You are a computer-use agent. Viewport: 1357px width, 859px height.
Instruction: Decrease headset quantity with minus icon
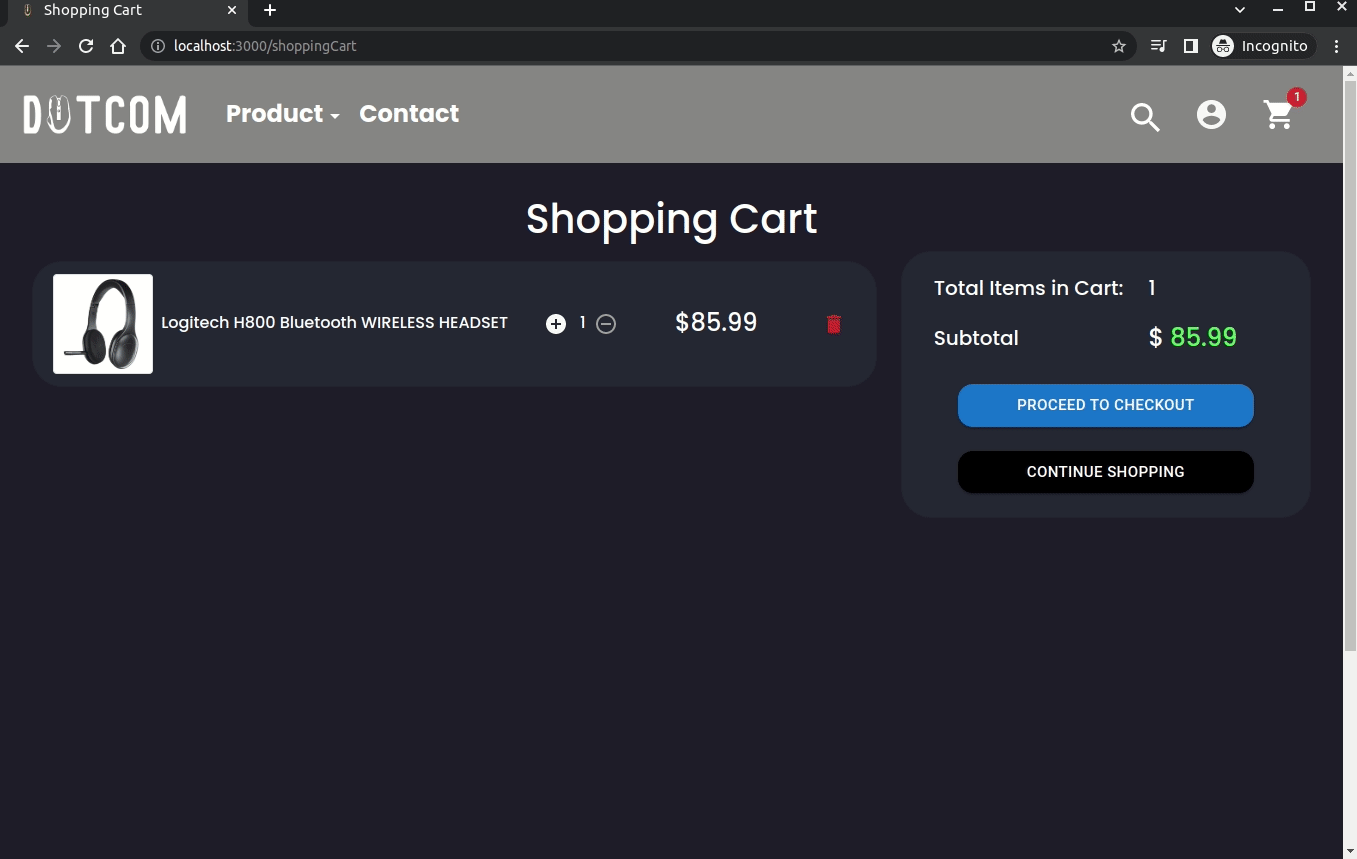point(606,324)
